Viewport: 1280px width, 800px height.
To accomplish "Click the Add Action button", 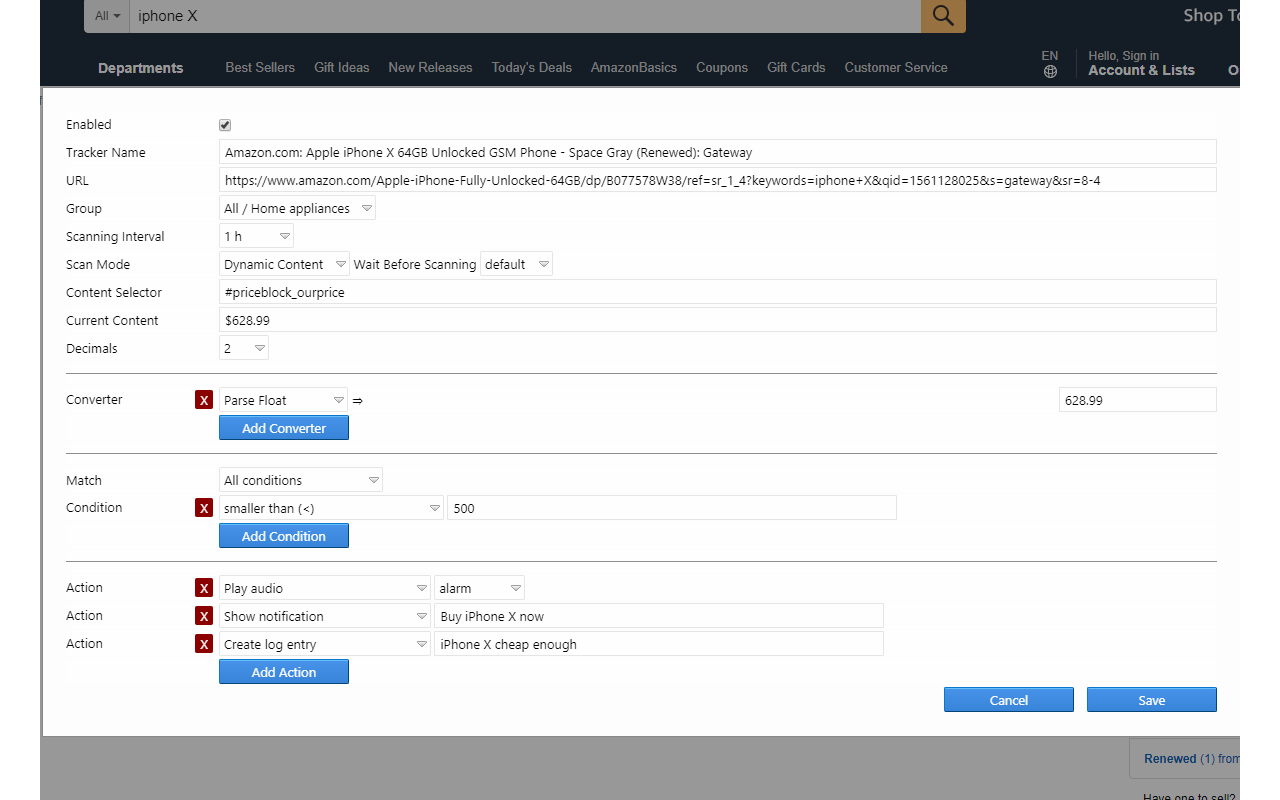I will tap(284, 672).
